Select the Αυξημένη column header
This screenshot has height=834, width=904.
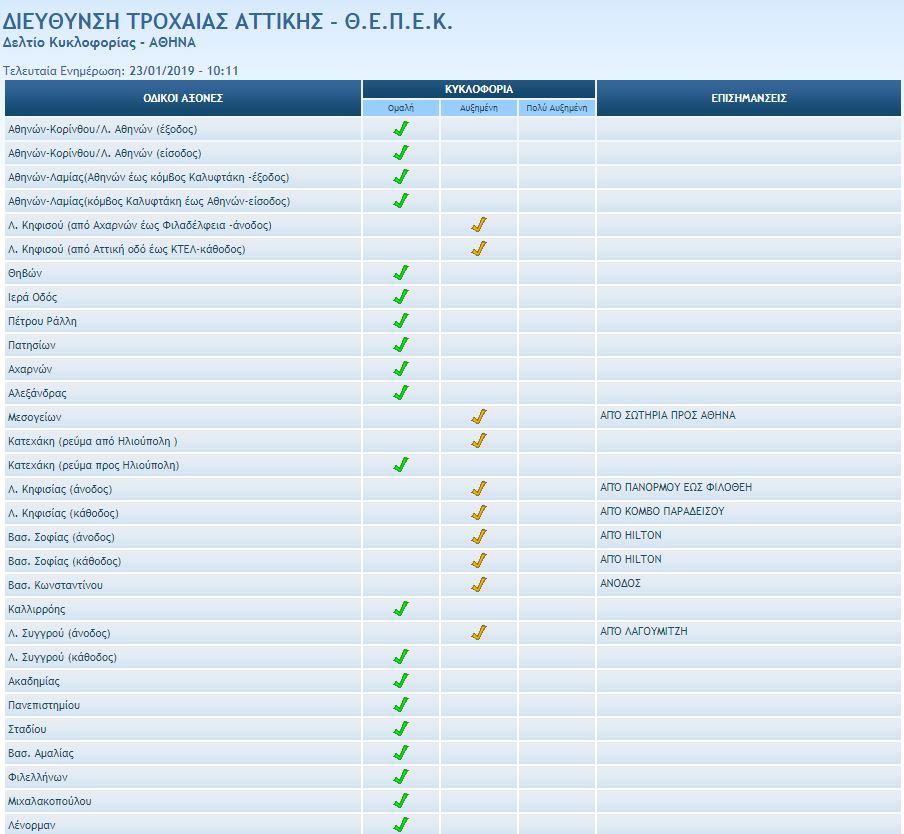point(479,108)
